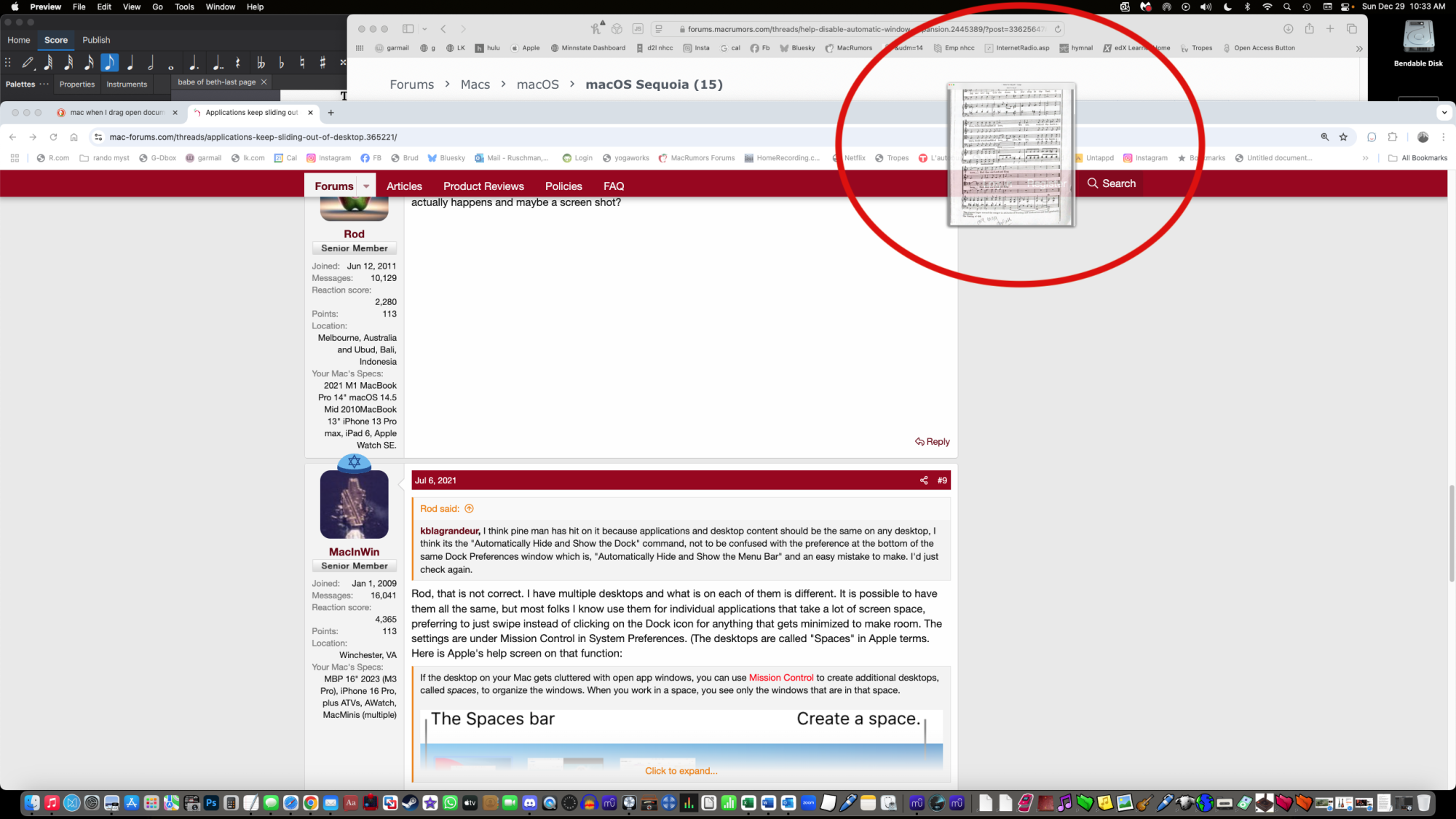Click to expand the Spaces bar screenshot

tap(681, 770)
